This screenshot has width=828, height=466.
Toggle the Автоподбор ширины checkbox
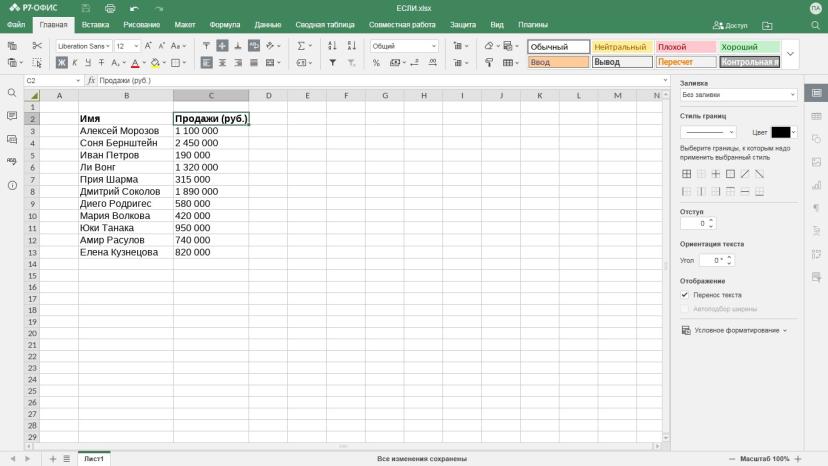[685, 309]
